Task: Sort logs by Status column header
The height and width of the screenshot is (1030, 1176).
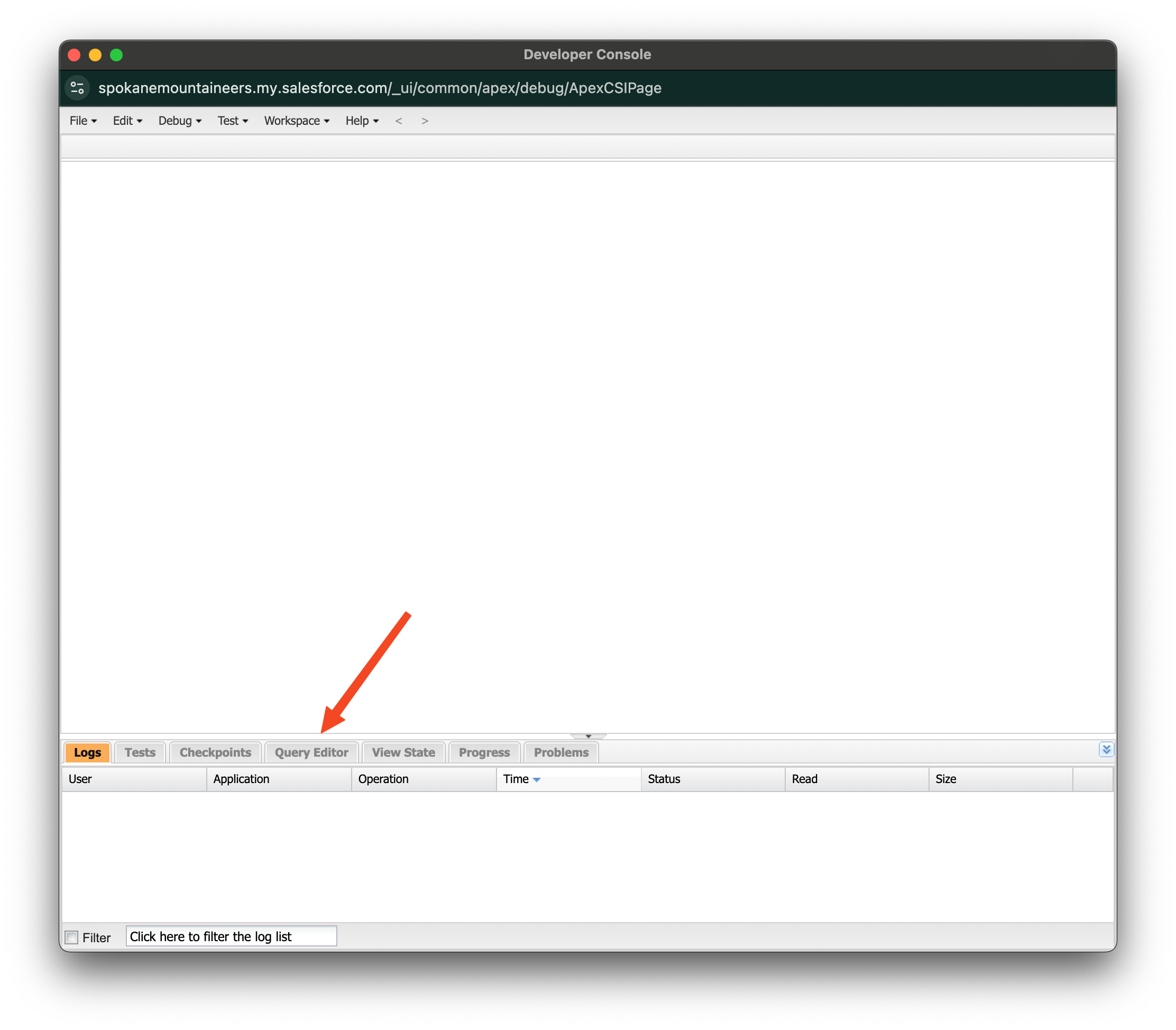Action: coord(664,779)
